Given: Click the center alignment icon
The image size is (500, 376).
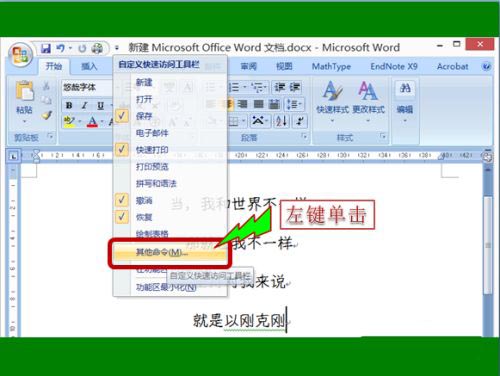Looking at the screenshot, I should (x=229, y=104).
